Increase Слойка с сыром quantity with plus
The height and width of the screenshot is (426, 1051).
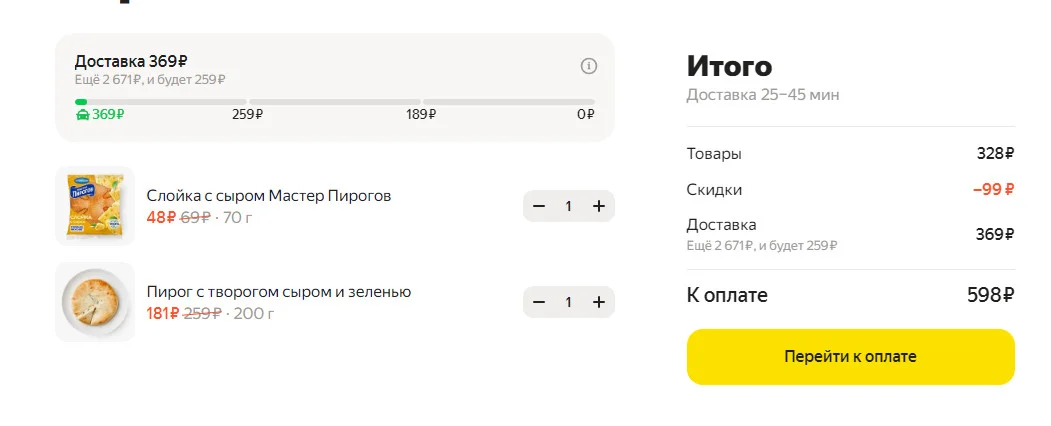[x=599, y=206]
